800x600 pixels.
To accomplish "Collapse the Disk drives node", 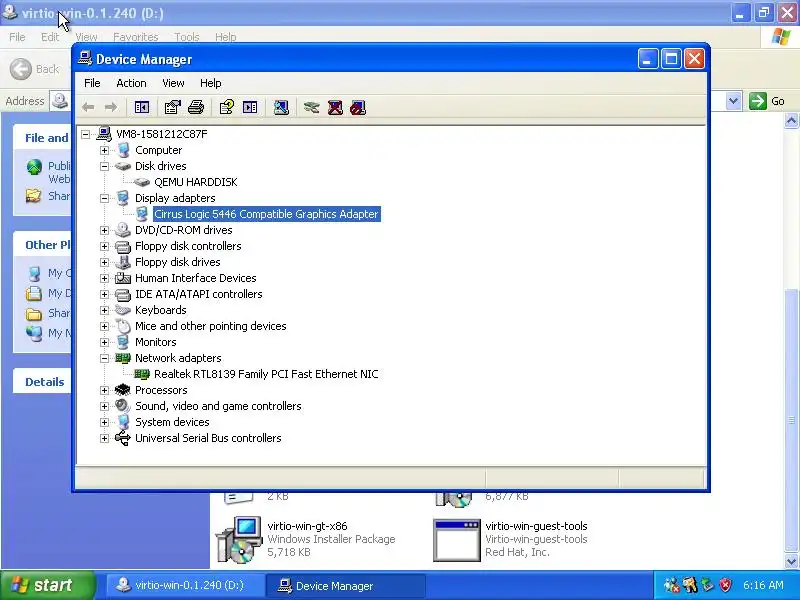I will coord(105,166).
